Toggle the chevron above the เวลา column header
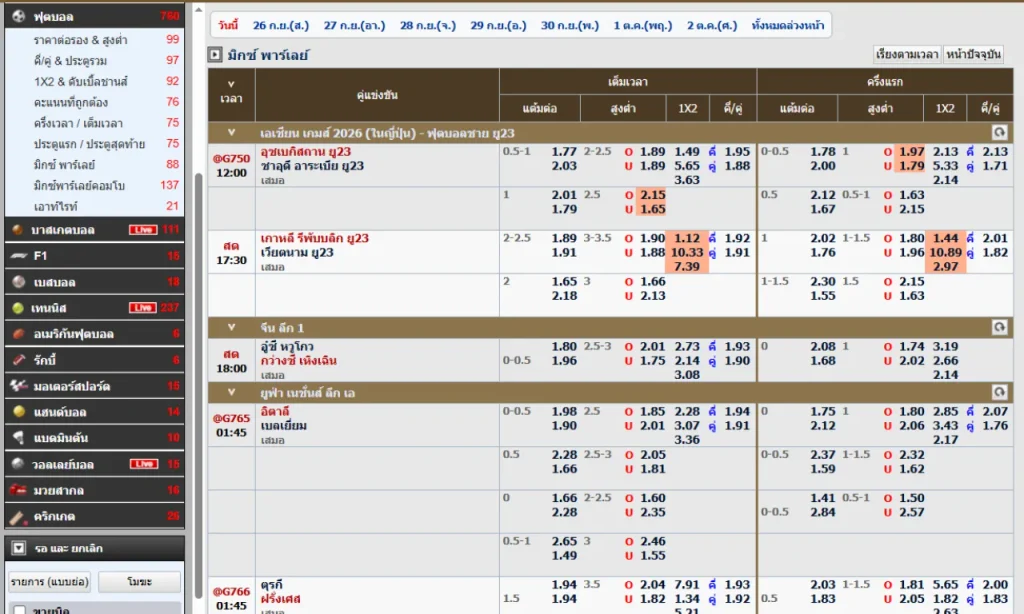The image size is (1024, 614). [x=231, y=84]
